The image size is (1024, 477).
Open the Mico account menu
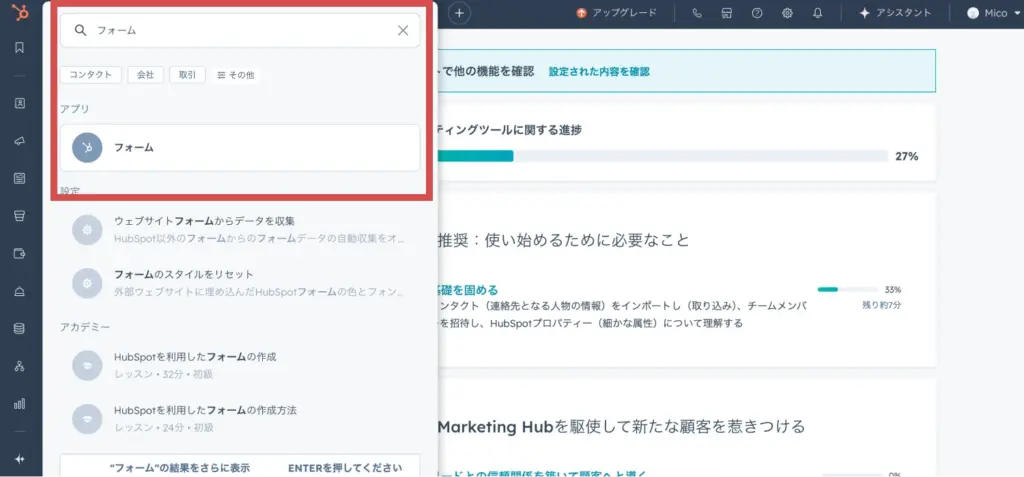pyautogui.click(x=989, y=13)
